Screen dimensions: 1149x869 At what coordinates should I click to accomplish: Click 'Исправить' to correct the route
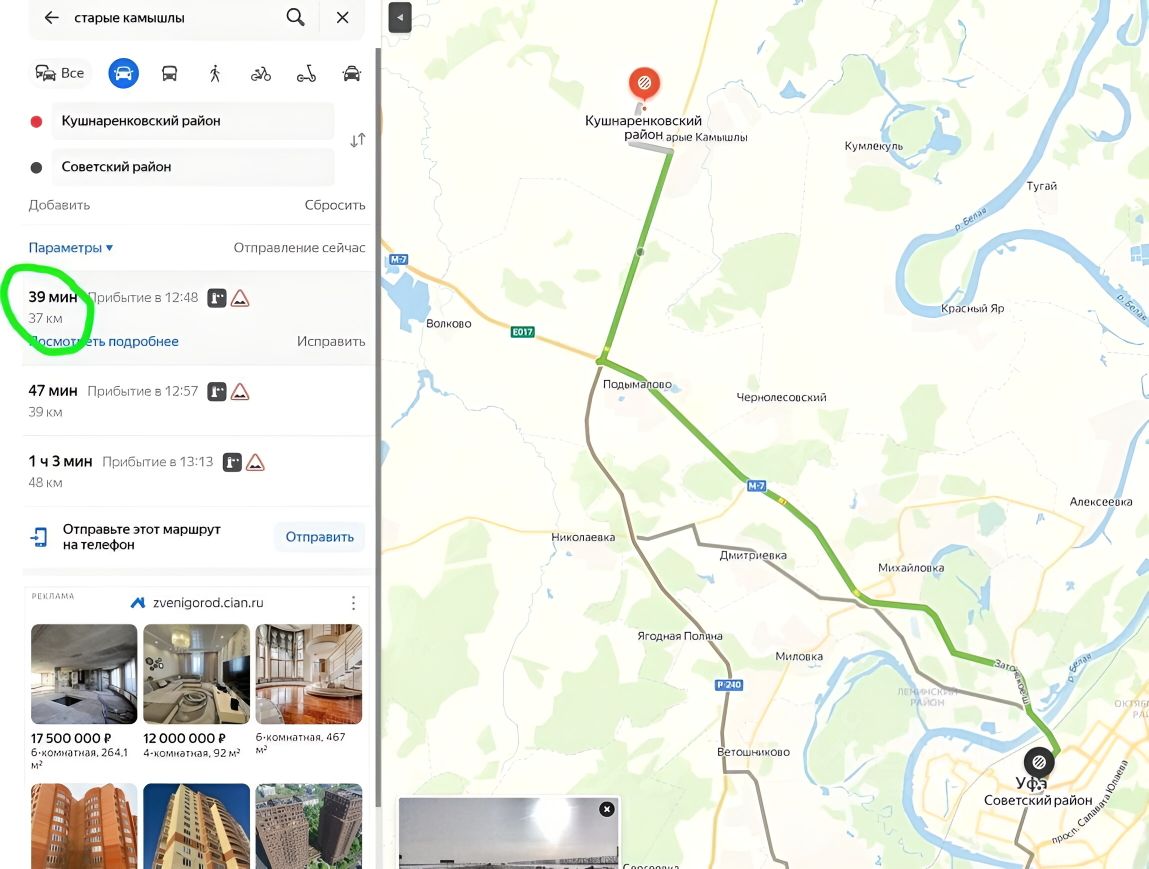pos(331,341)
